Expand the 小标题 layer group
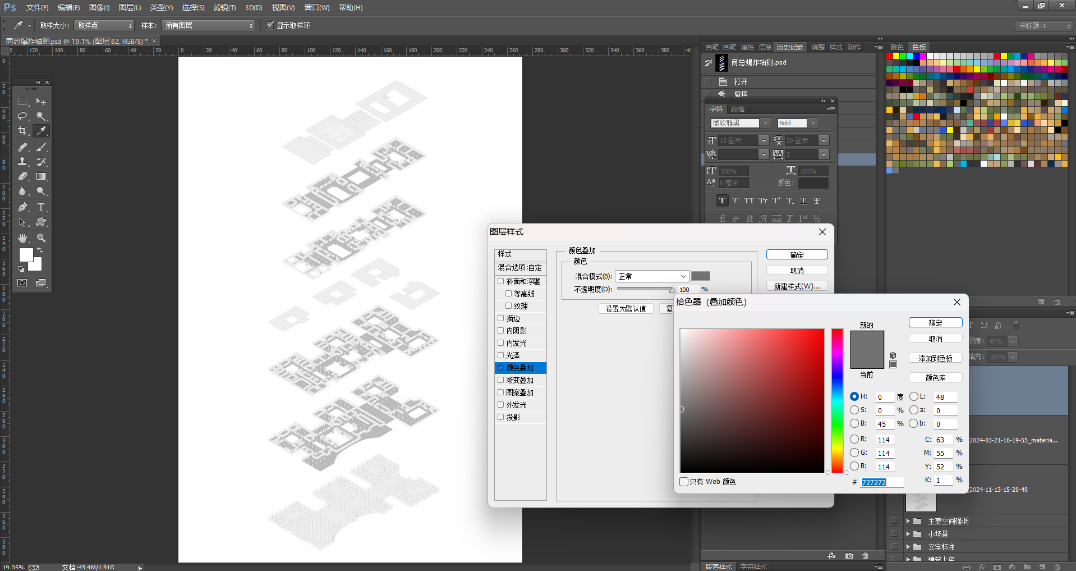 (x=909, y=534)
